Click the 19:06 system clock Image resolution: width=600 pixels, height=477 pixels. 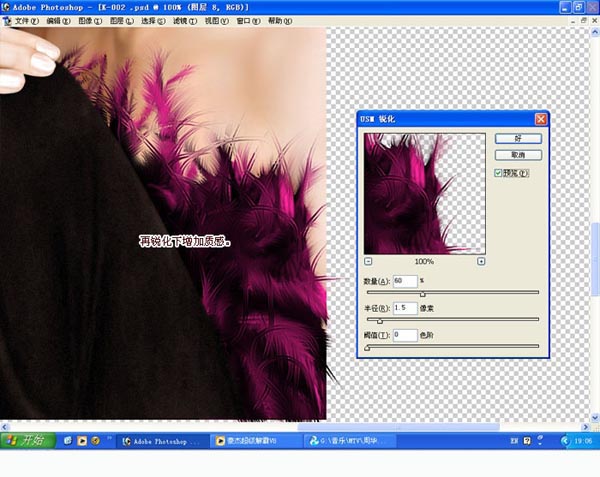tap(583, 441)
